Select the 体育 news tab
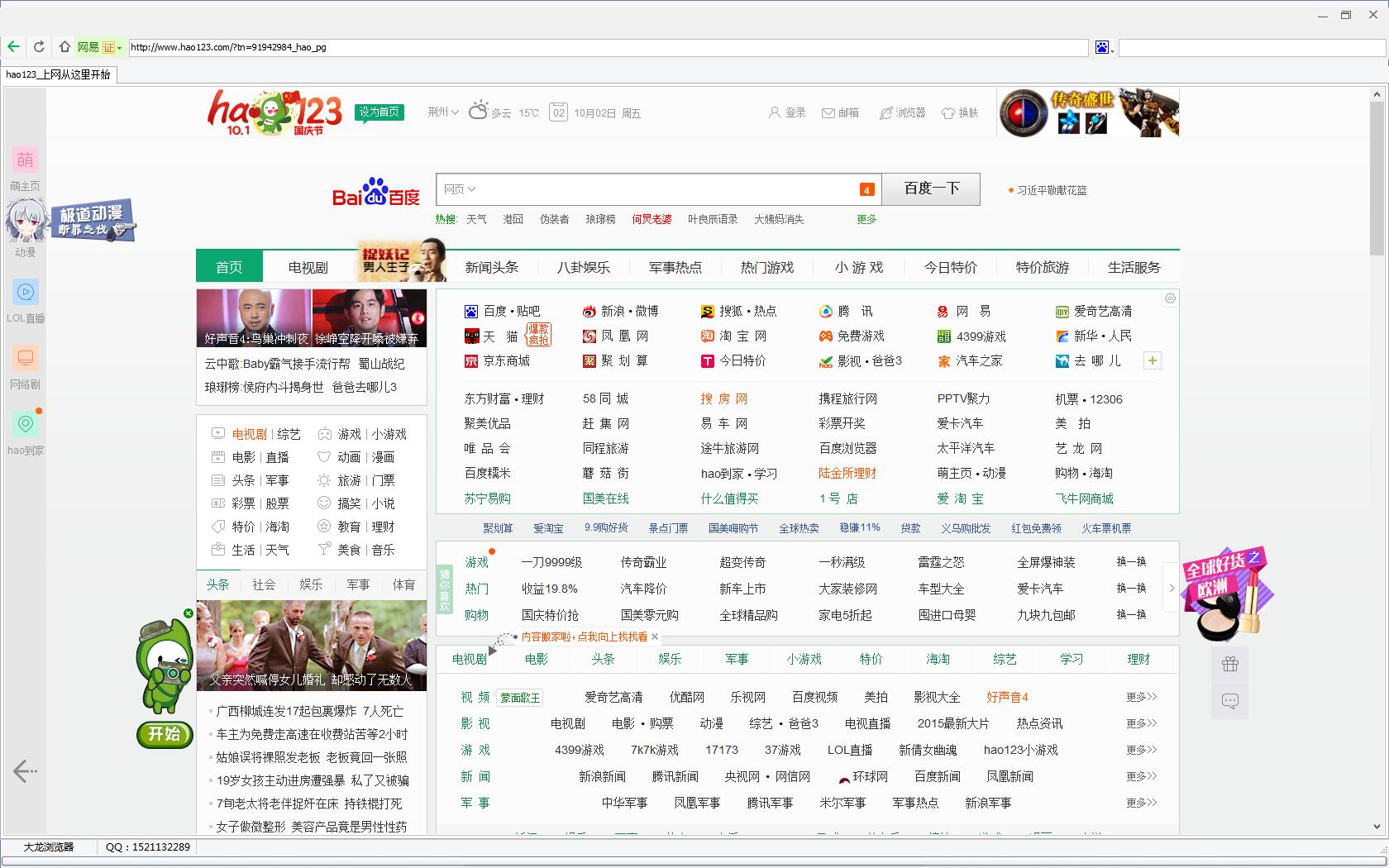1389x868 pixels. 404,584
